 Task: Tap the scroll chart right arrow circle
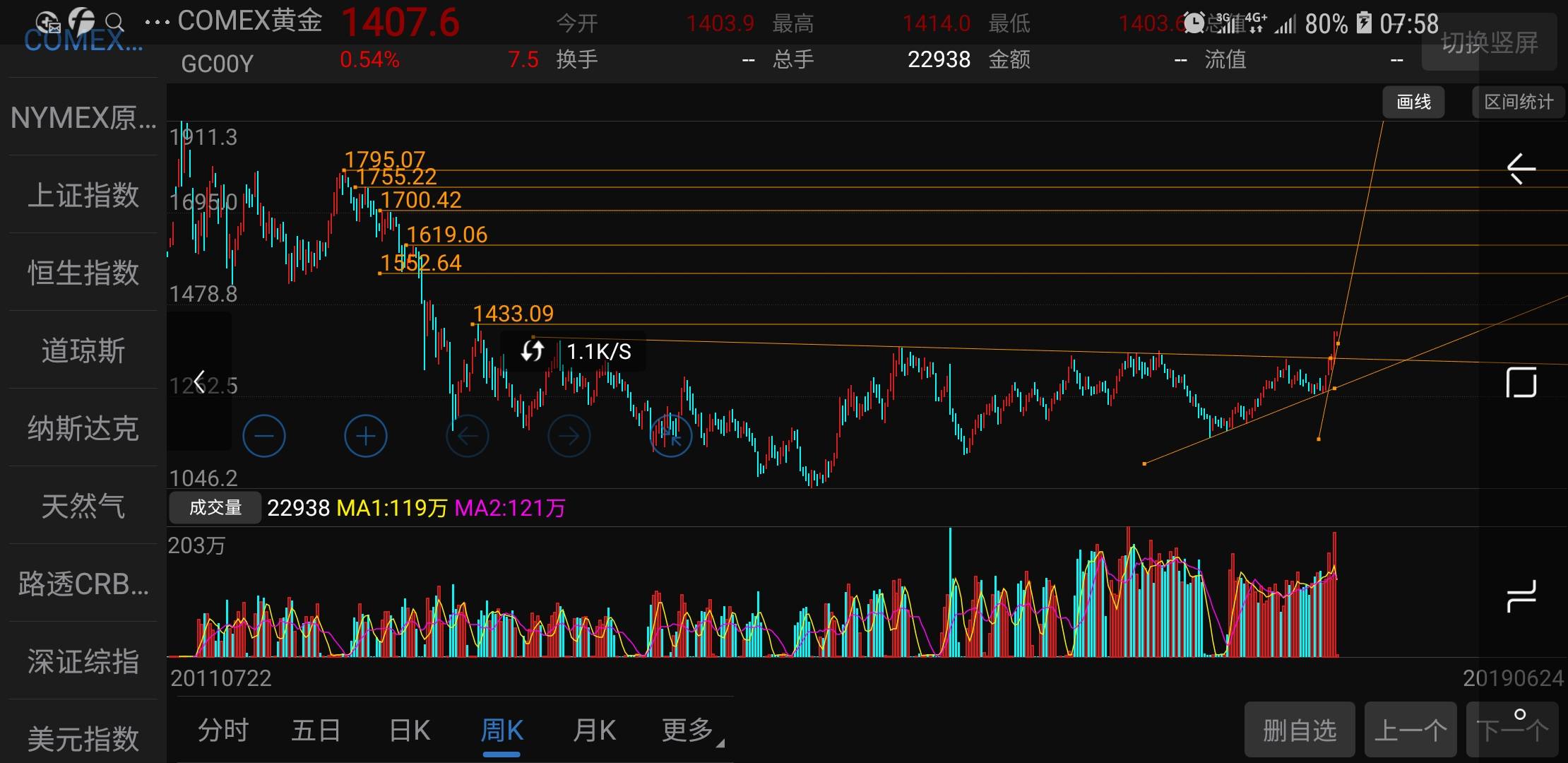(569, 436)
